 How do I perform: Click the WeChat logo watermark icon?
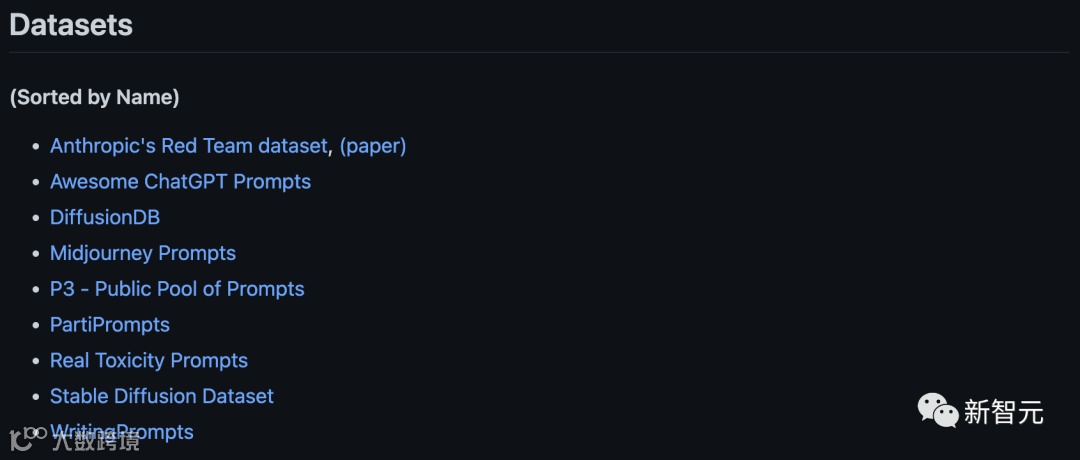tap(937, 411)
